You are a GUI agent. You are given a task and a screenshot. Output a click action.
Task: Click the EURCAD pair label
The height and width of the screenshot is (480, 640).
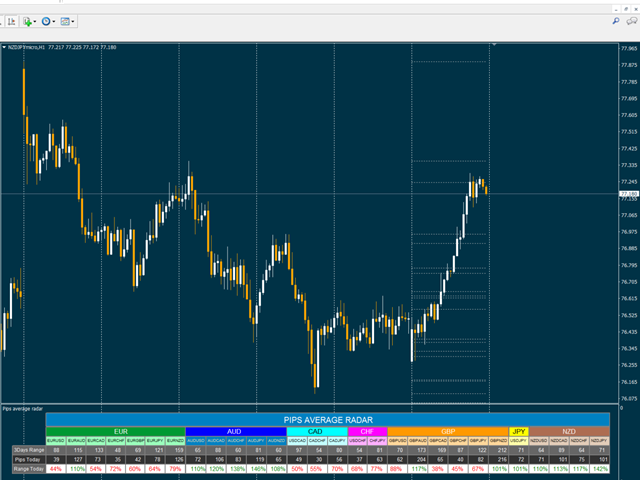(x=96, y=441)
